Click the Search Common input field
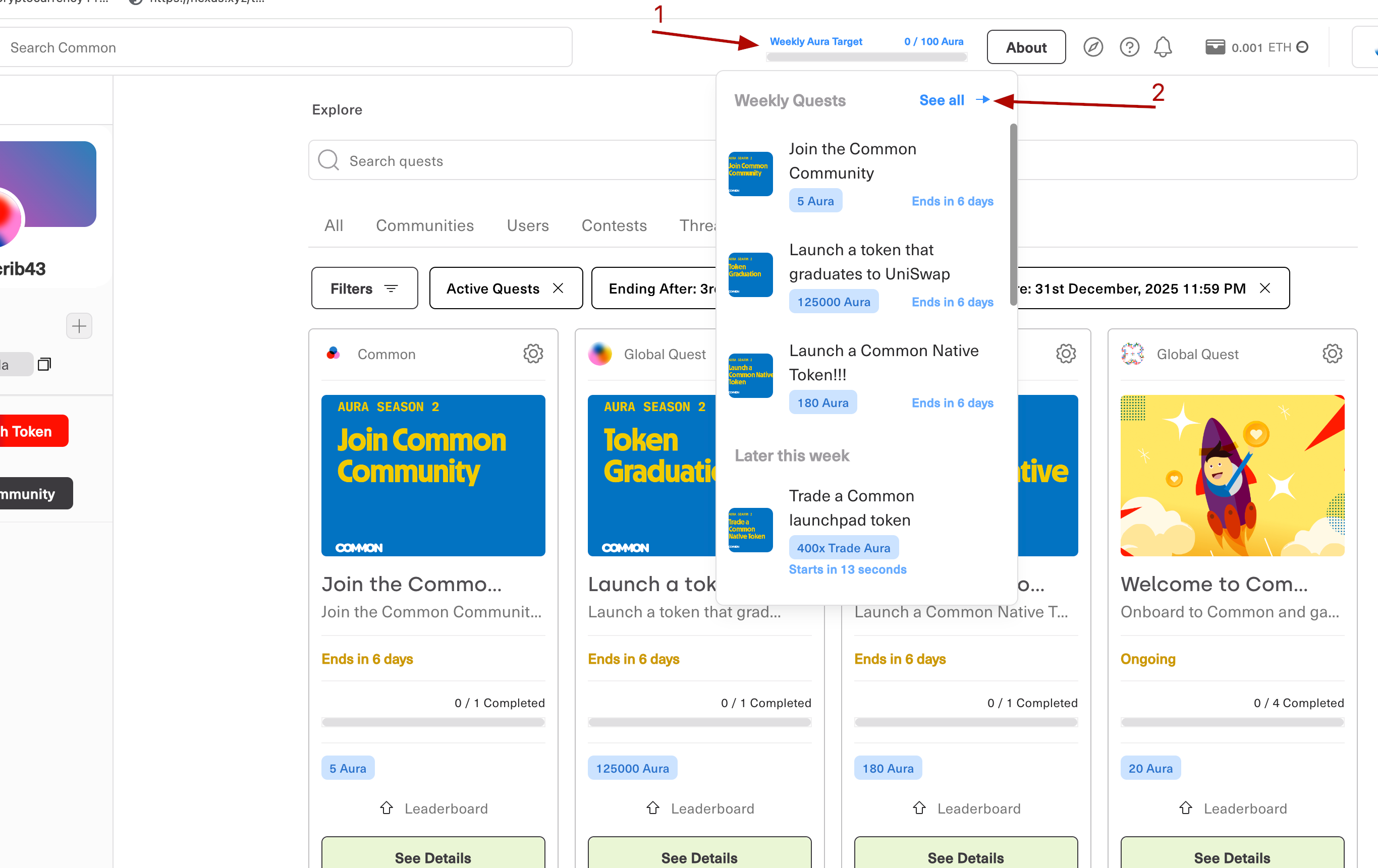The height and width of the screenshot is (868, 1378). (286, 47)
